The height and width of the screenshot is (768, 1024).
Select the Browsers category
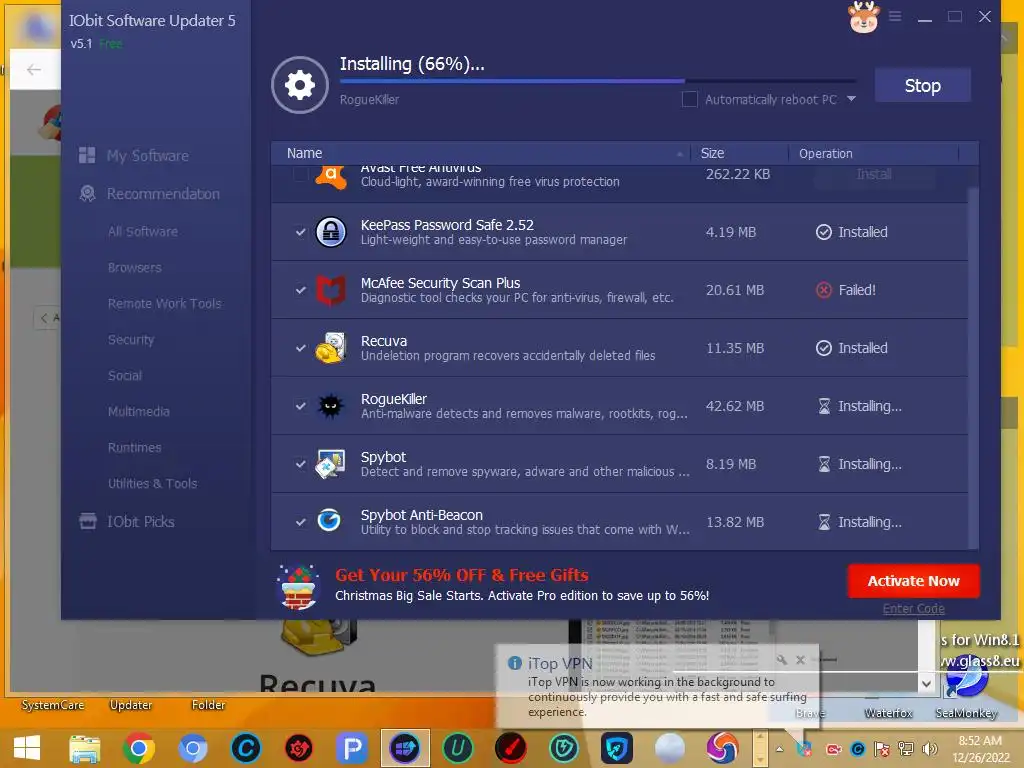pyautogui.click(x=135, y=267)
